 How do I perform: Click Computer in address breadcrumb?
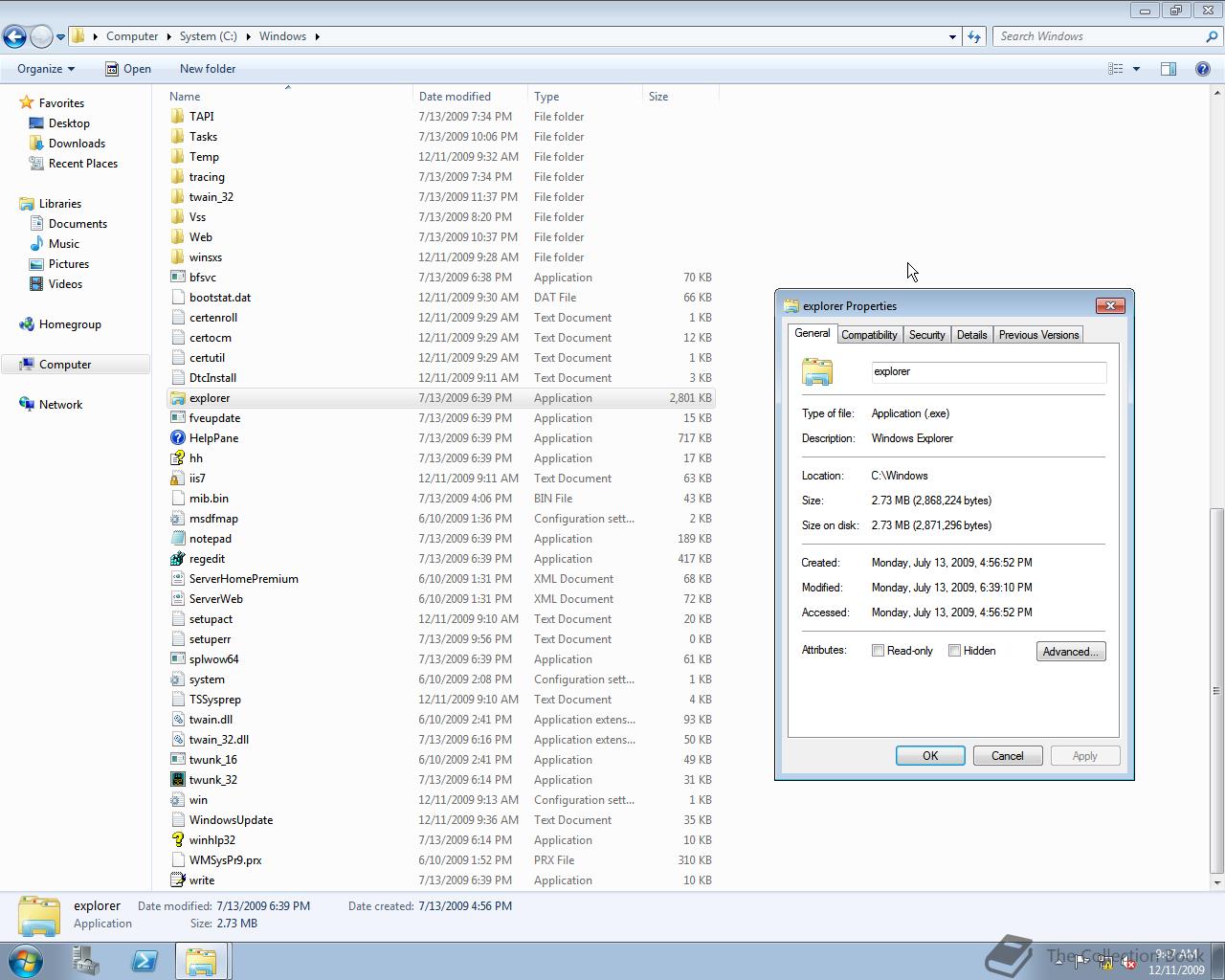[132, 36]
